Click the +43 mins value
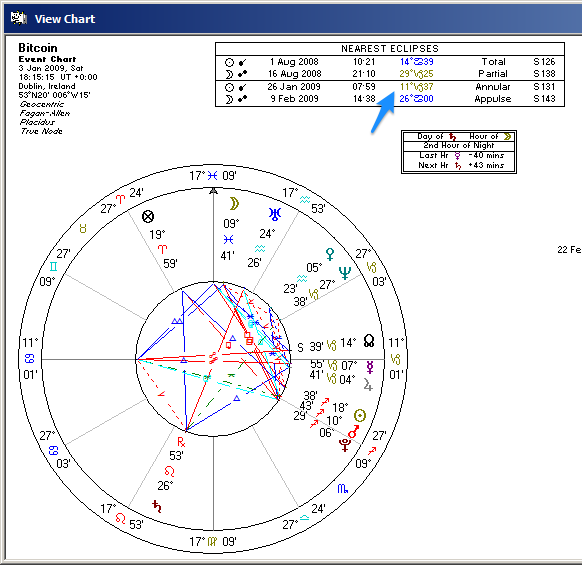The width and height of the screenshot is (582, 565). point(486,166)
